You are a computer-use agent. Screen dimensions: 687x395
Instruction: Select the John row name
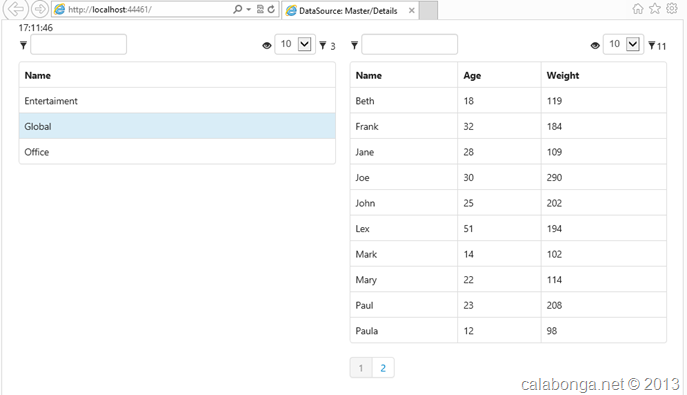coord(365,203)
